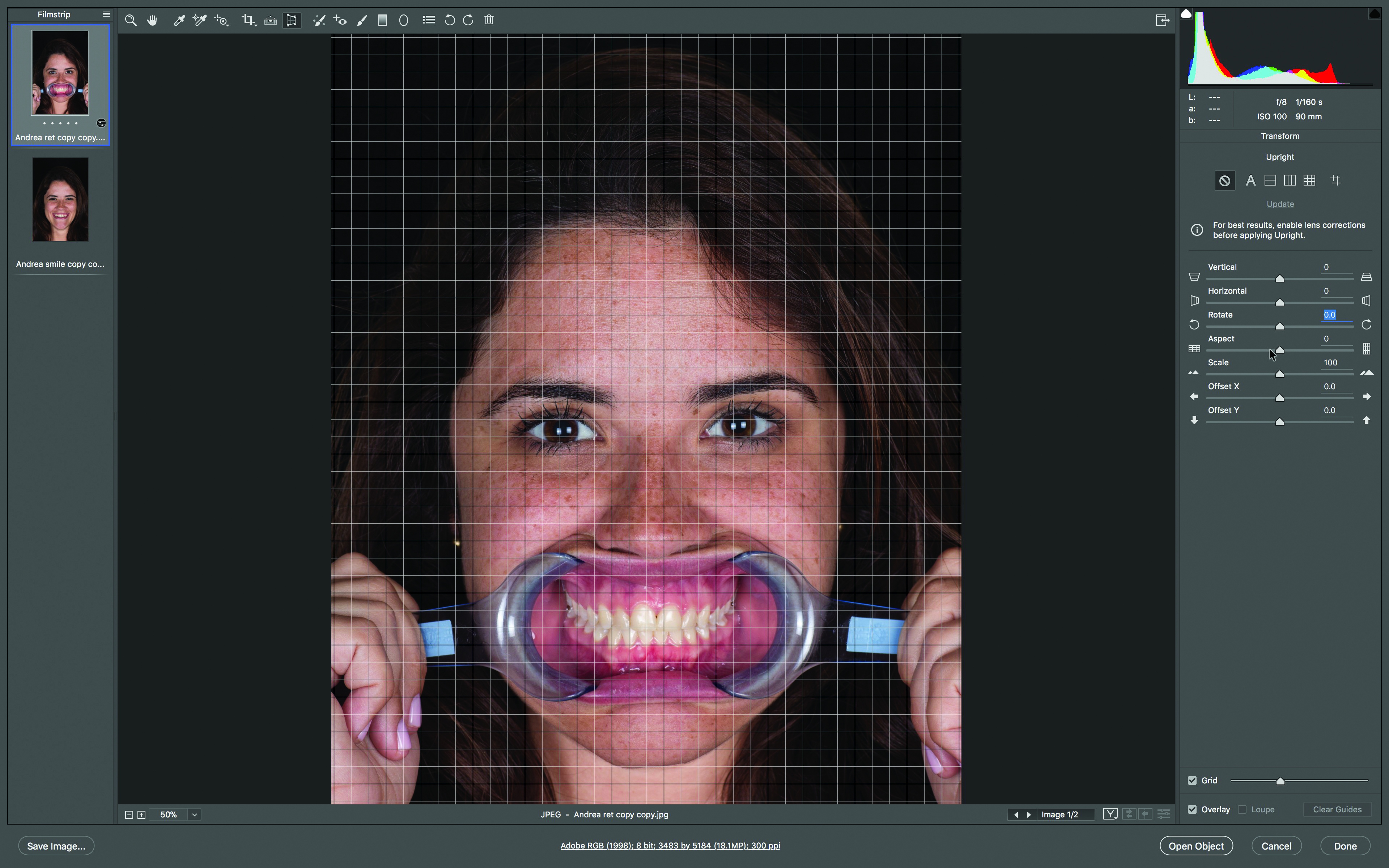Viewport: 1389px width, 868px height.
Task: Open the Filmstrip panel menu
Action: (x=106, y=14)
